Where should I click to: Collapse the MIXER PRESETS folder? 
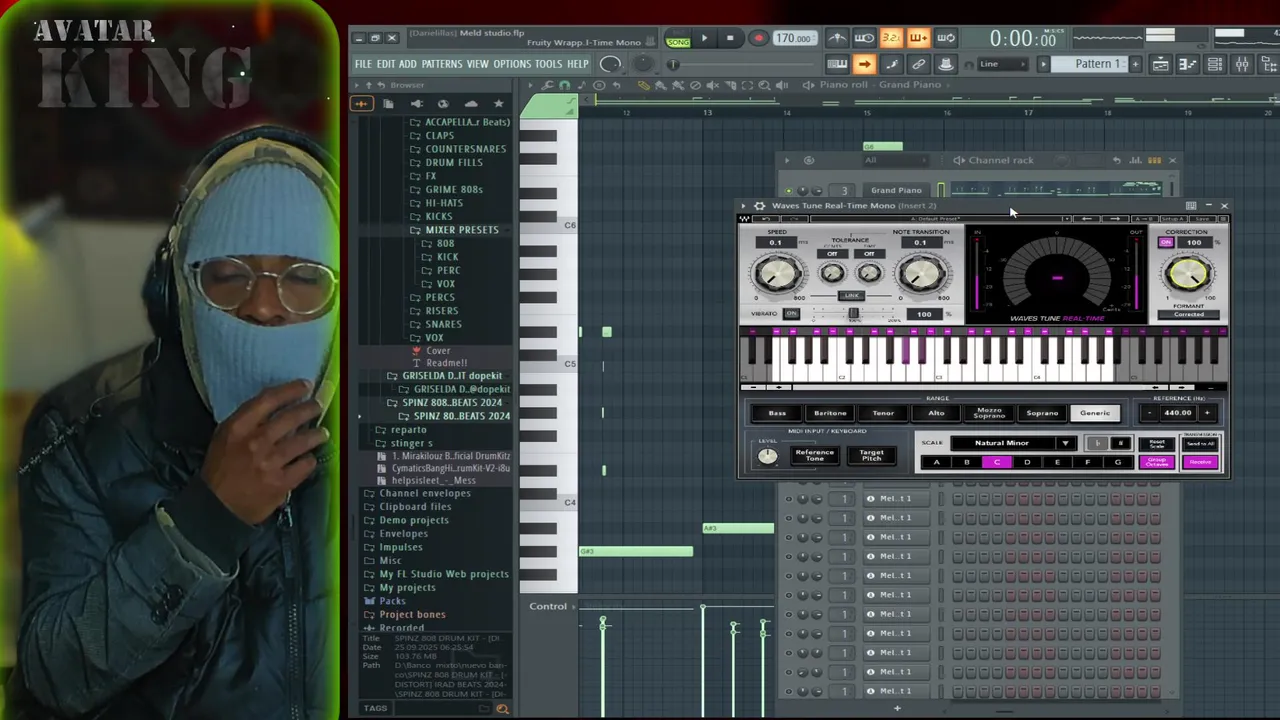pyautogui.click(x=462, y=229)
